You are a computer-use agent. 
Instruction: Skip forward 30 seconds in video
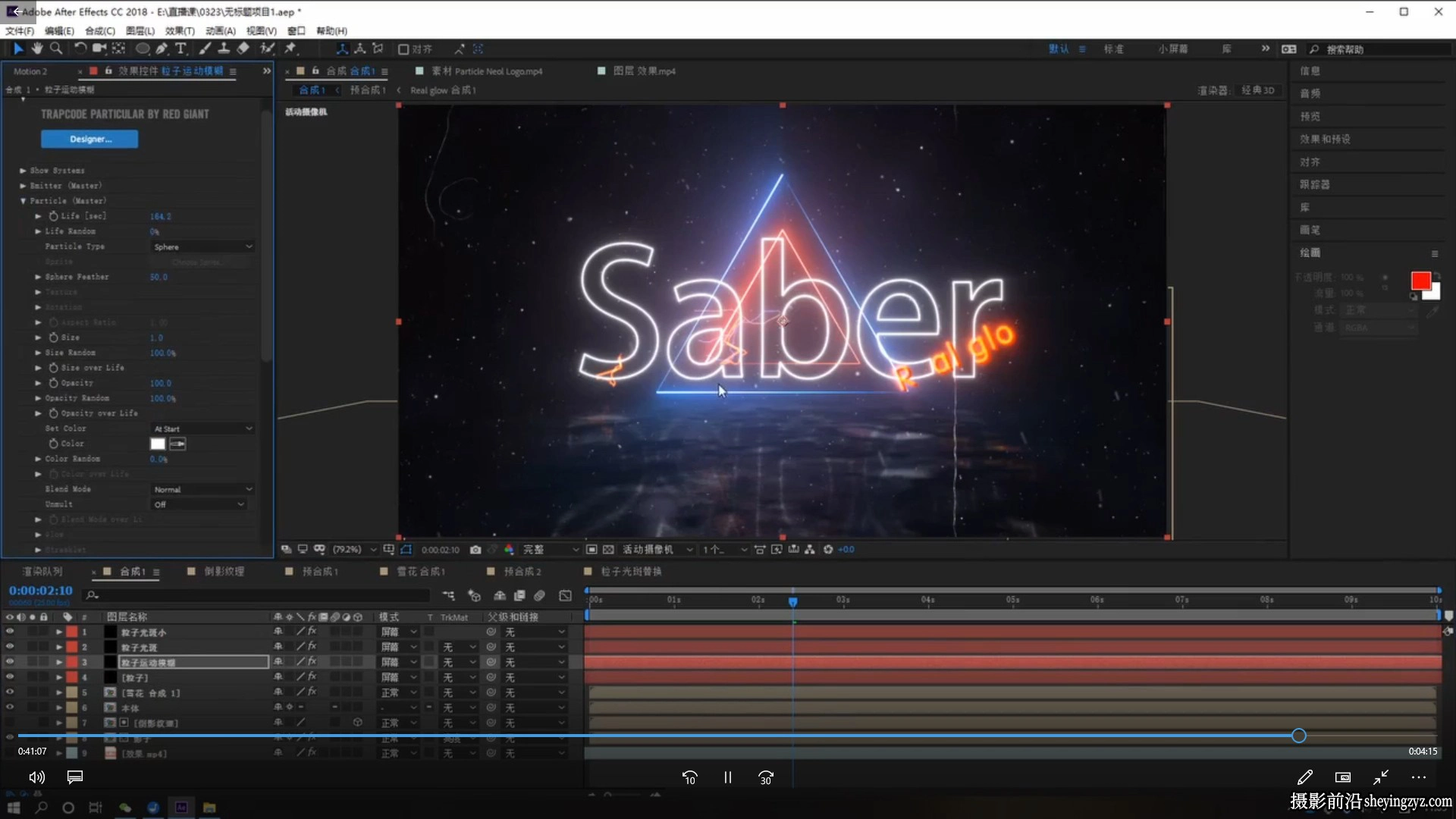point(766,777)
